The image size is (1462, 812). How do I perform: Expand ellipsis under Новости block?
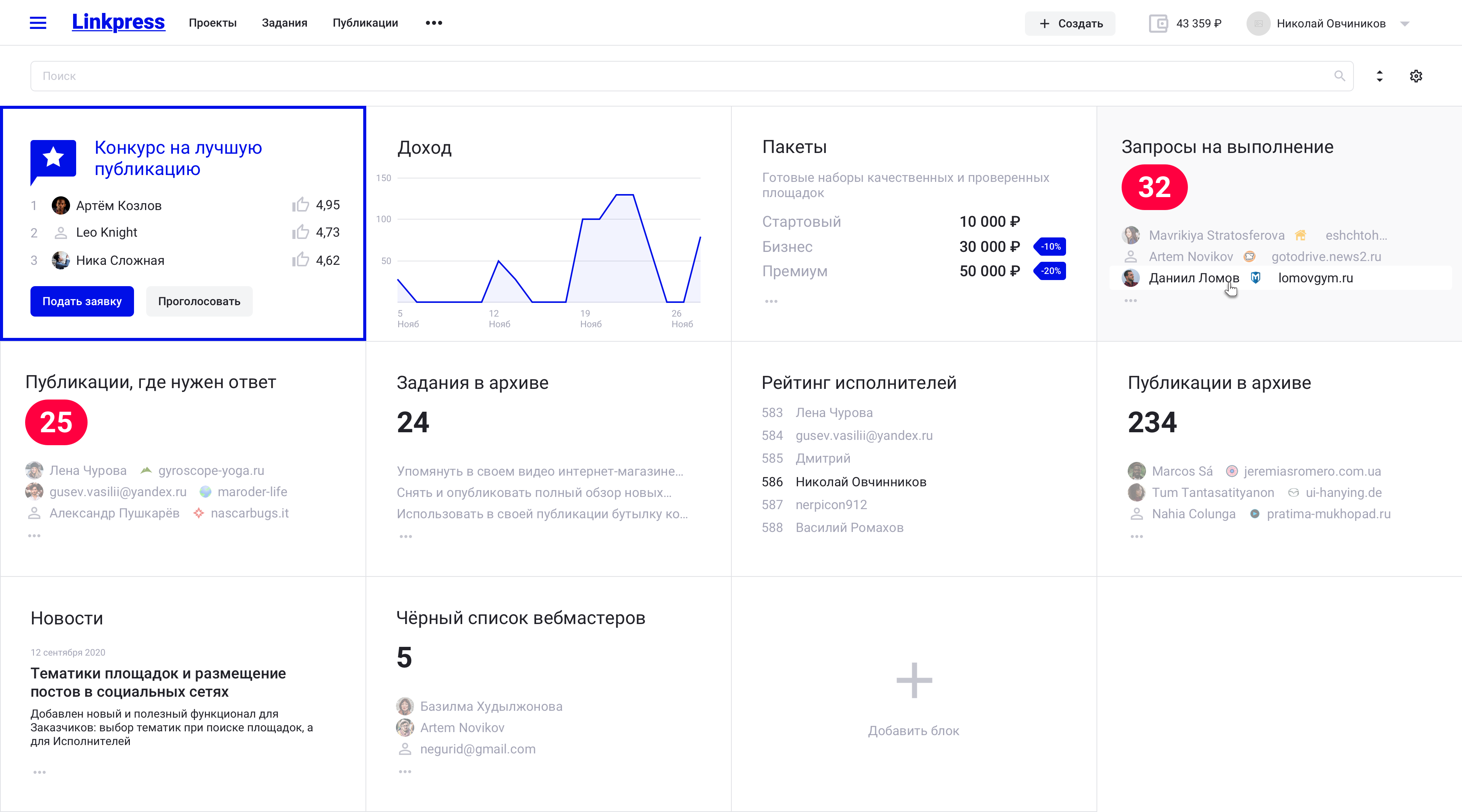pos(39,772)
